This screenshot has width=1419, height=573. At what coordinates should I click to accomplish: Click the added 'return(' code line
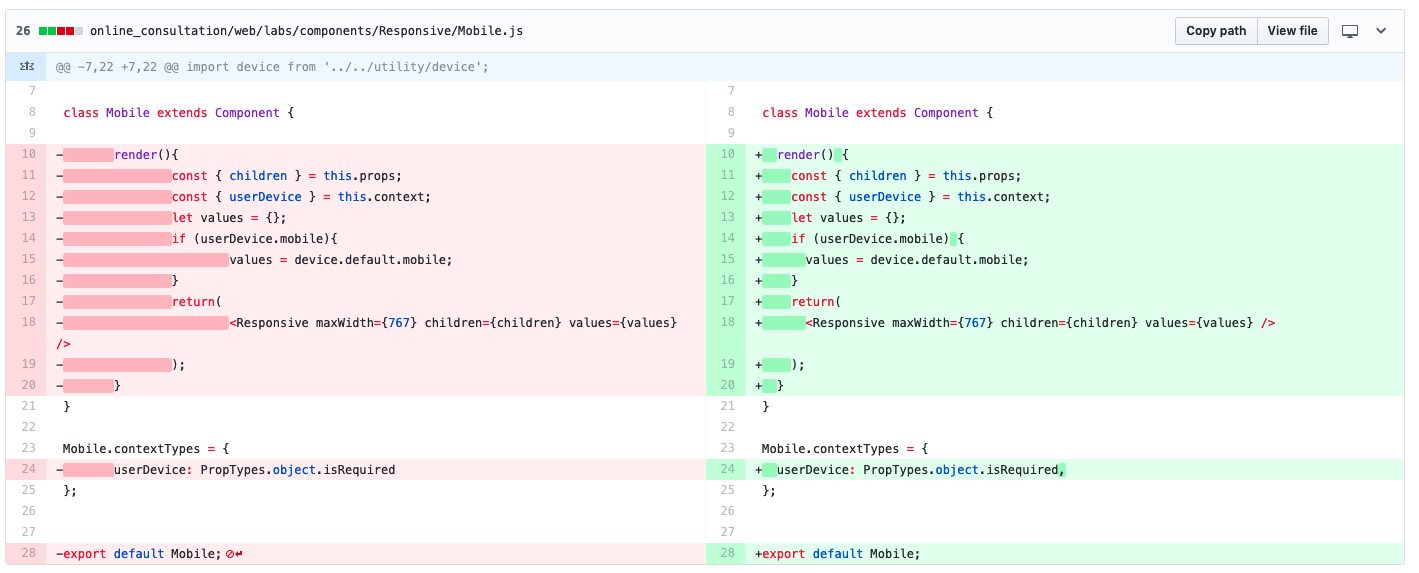pos(1075,301)
